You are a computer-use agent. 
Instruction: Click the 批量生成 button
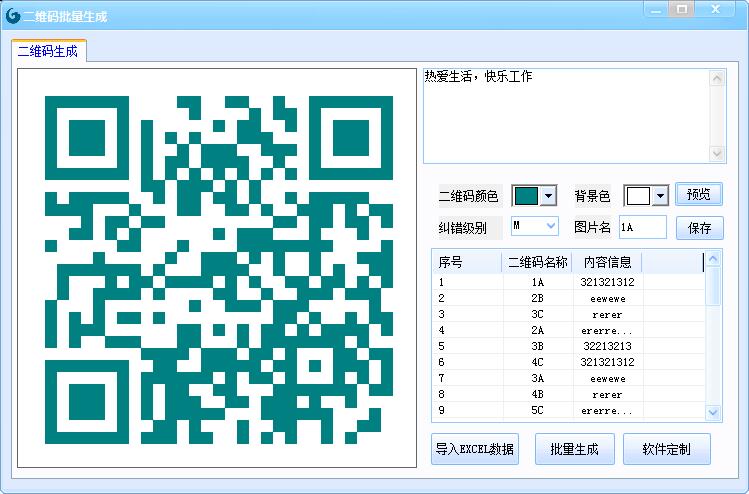[575, 449]
